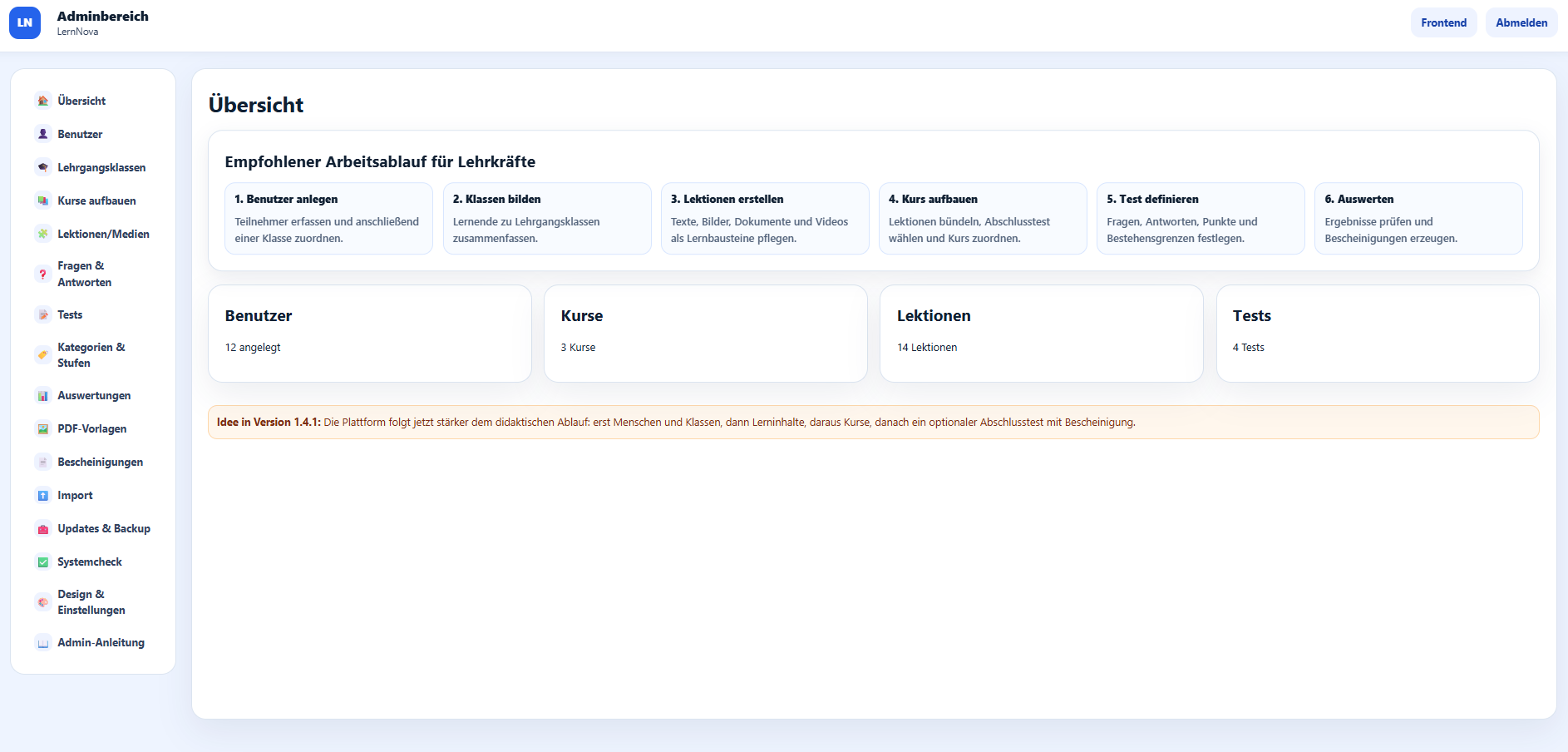
Task: Open Lehrgangsklassen from the sidebar
Action: (93, 167)
